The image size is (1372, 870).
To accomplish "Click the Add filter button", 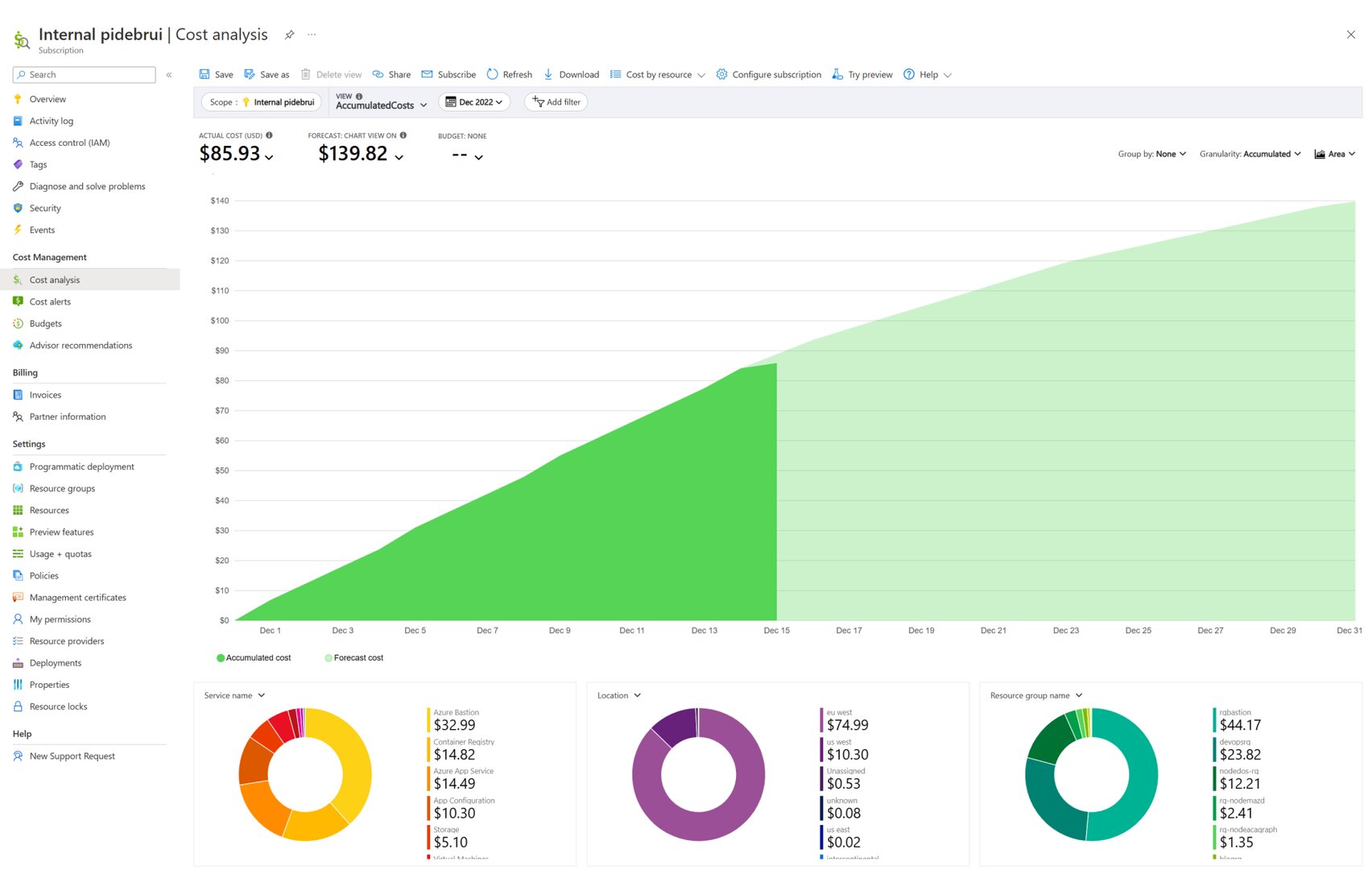I will (x=556, y=102).
